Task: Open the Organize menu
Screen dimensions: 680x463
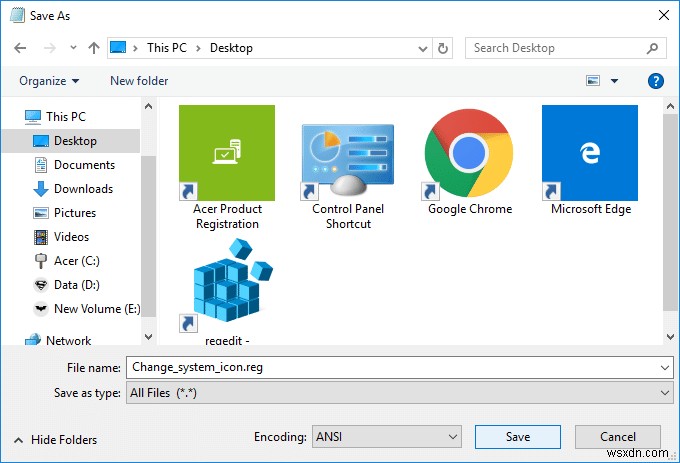Action: (x=49, y=81)
